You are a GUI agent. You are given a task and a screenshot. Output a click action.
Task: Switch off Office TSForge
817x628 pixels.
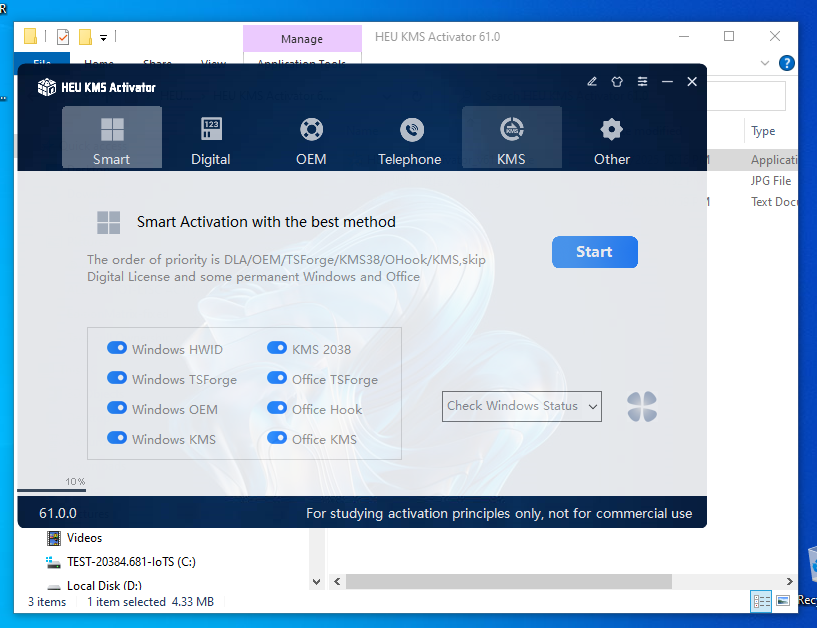click(277, 378)
